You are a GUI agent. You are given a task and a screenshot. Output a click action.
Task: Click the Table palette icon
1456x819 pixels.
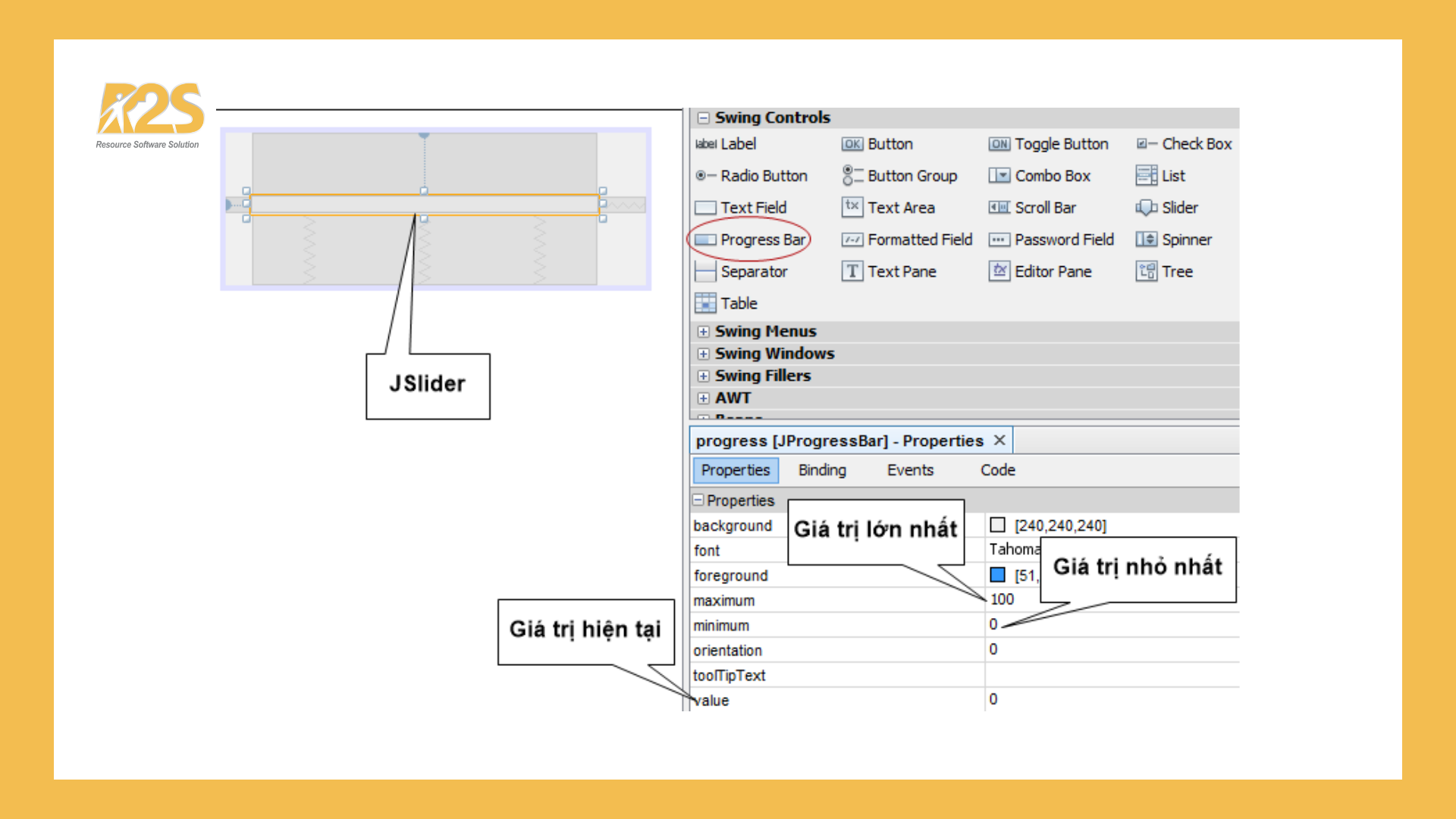pyautogui.click(x=705, y=303)
